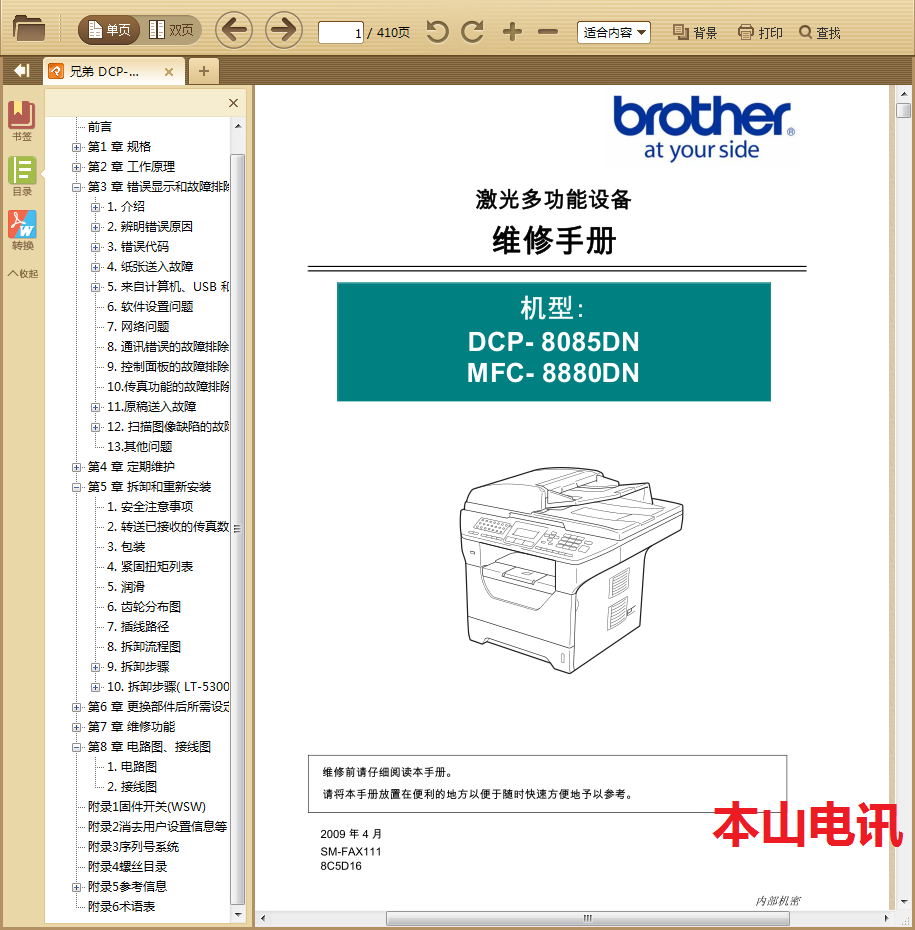Open 附录4螺丝目录 entry
Viewport: 915px width, 930px height.
127,867
